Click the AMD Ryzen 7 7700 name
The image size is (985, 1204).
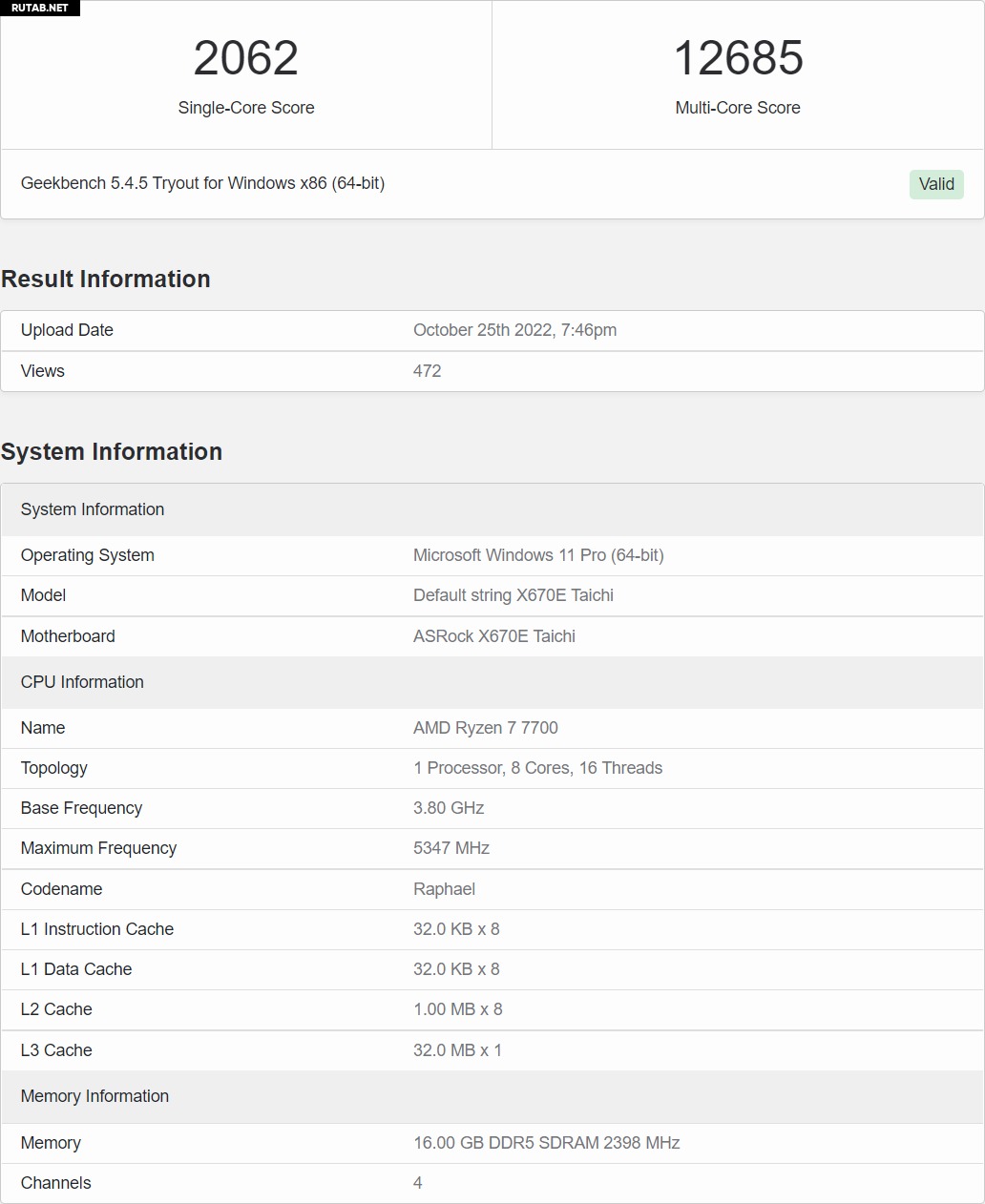click(485, 728)
